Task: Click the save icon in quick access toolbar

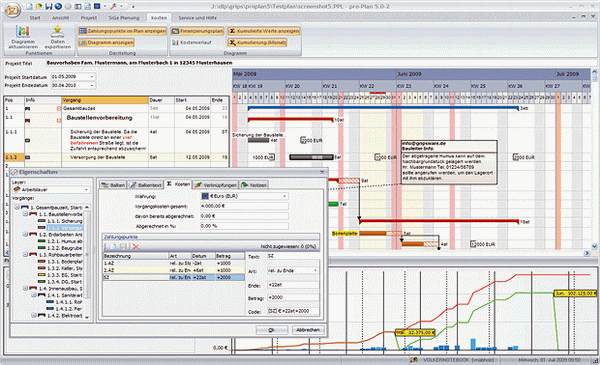Action: coord(49,6)
